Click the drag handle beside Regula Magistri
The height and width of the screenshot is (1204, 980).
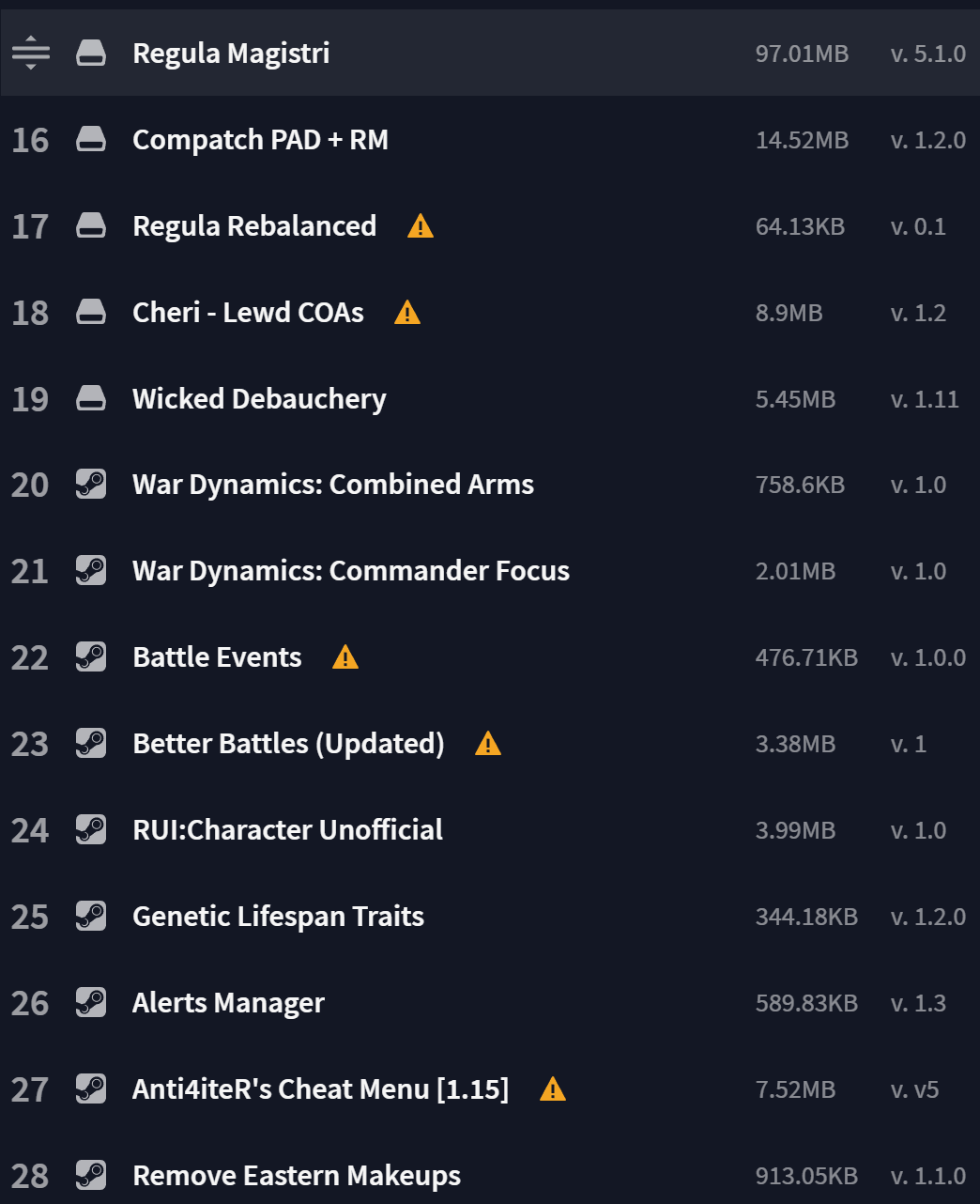pyautogui.click(x=31, y=53)
